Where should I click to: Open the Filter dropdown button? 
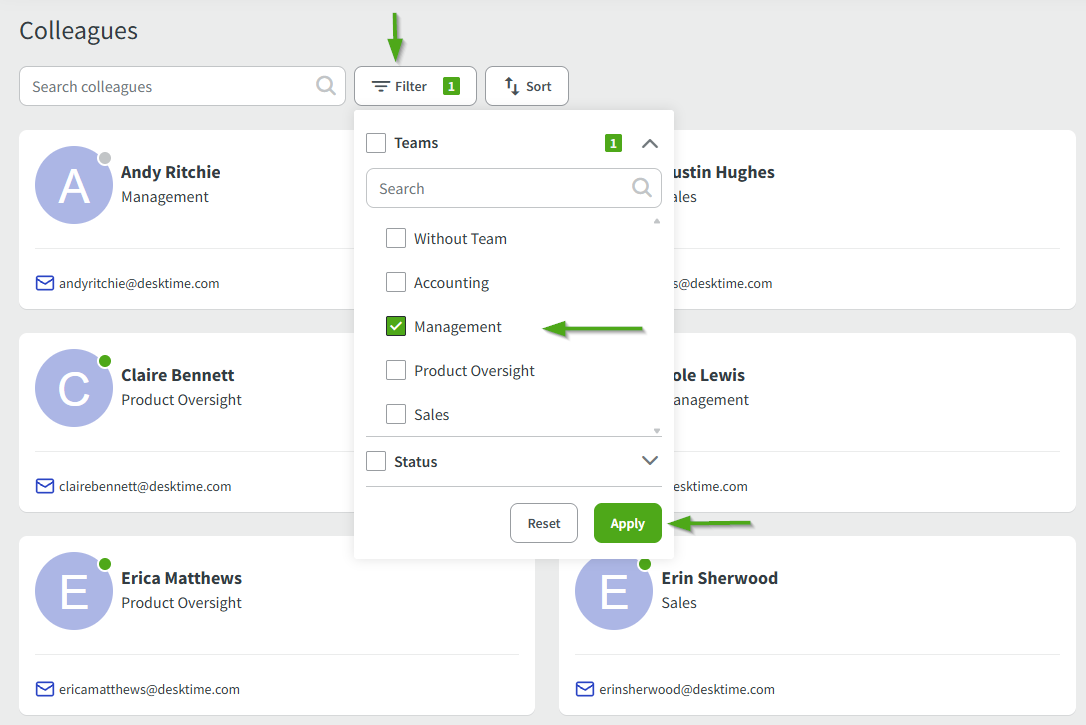click(414, 86)
